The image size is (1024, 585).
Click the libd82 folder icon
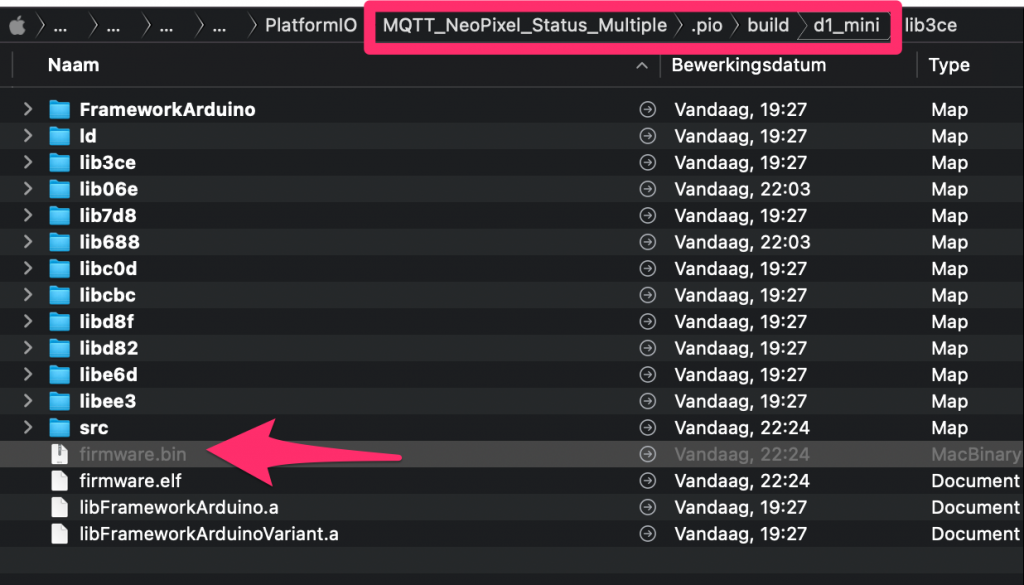click(x=61, y=348)
